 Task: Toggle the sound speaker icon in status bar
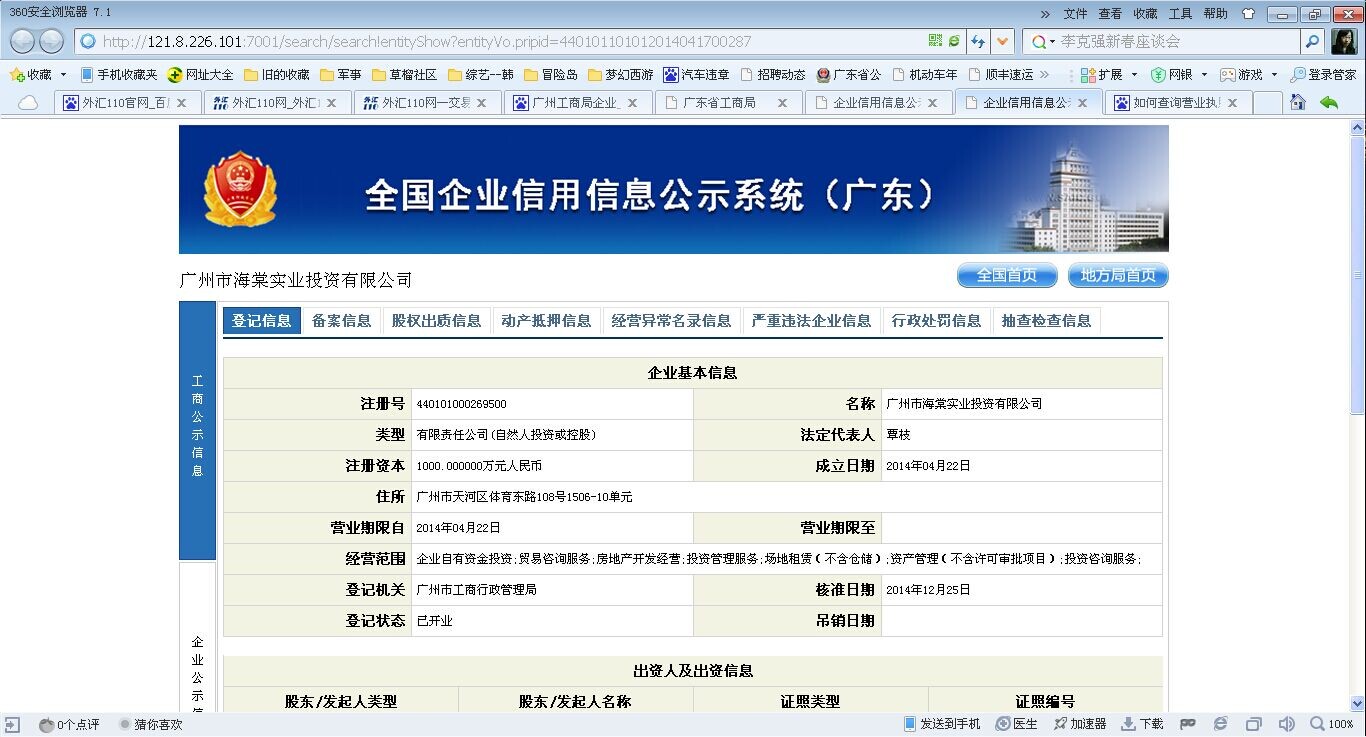point(1286,724)
